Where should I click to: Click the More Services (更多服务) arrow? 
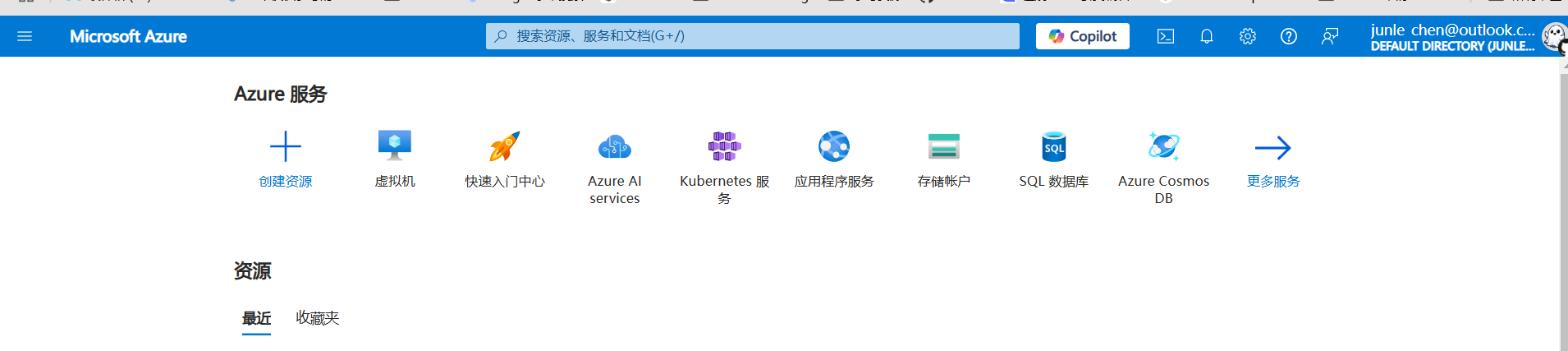click(1273, 148)
